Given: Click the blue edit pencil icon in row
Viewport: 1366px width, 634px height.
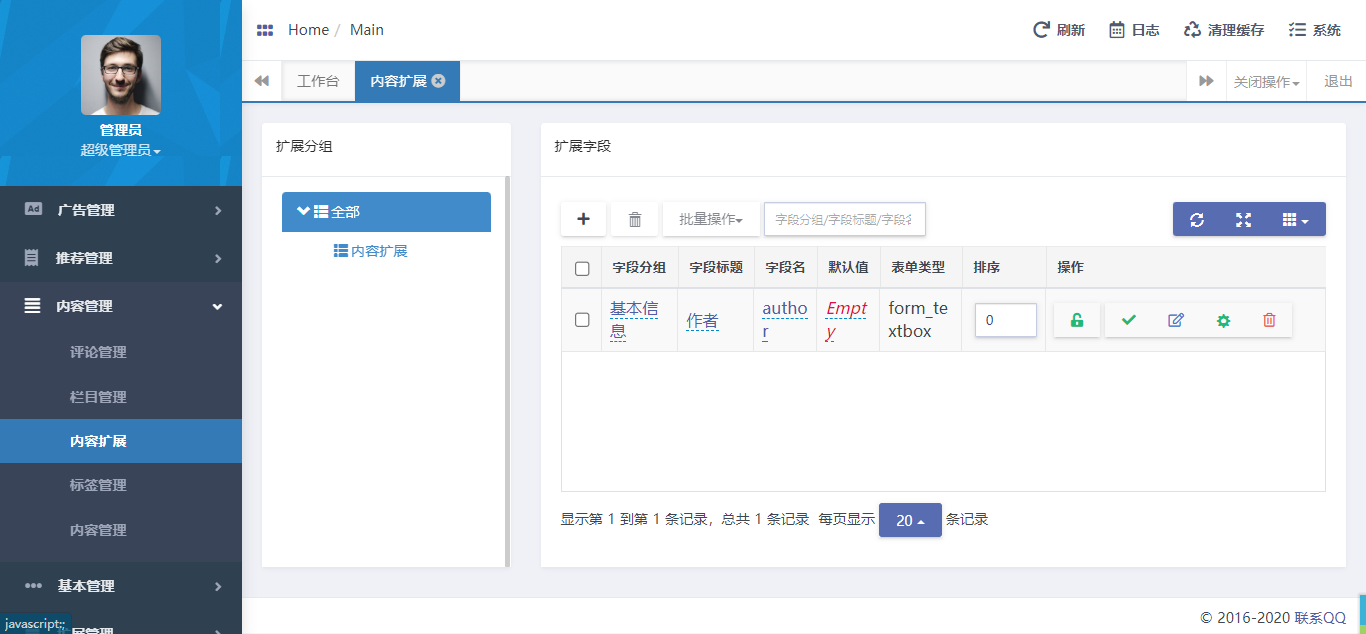Looking at the screenshot, I should coord(1176,320).
